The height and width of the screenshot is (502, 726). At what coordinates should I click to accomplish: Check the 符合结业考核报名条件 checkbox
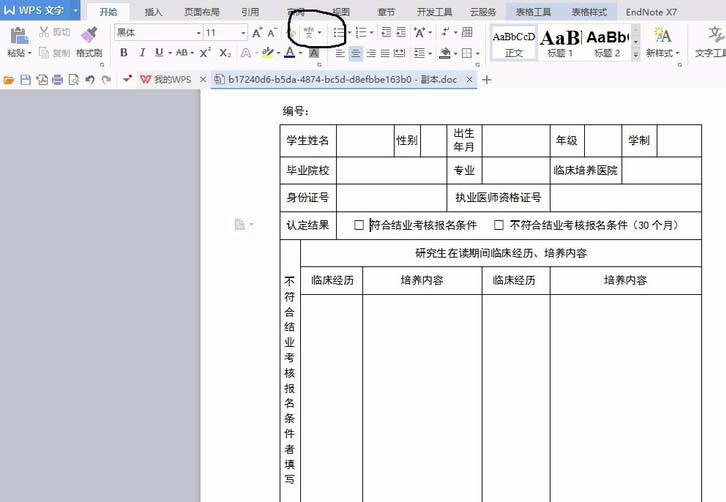pyautogui.click(x=359, y=225)
